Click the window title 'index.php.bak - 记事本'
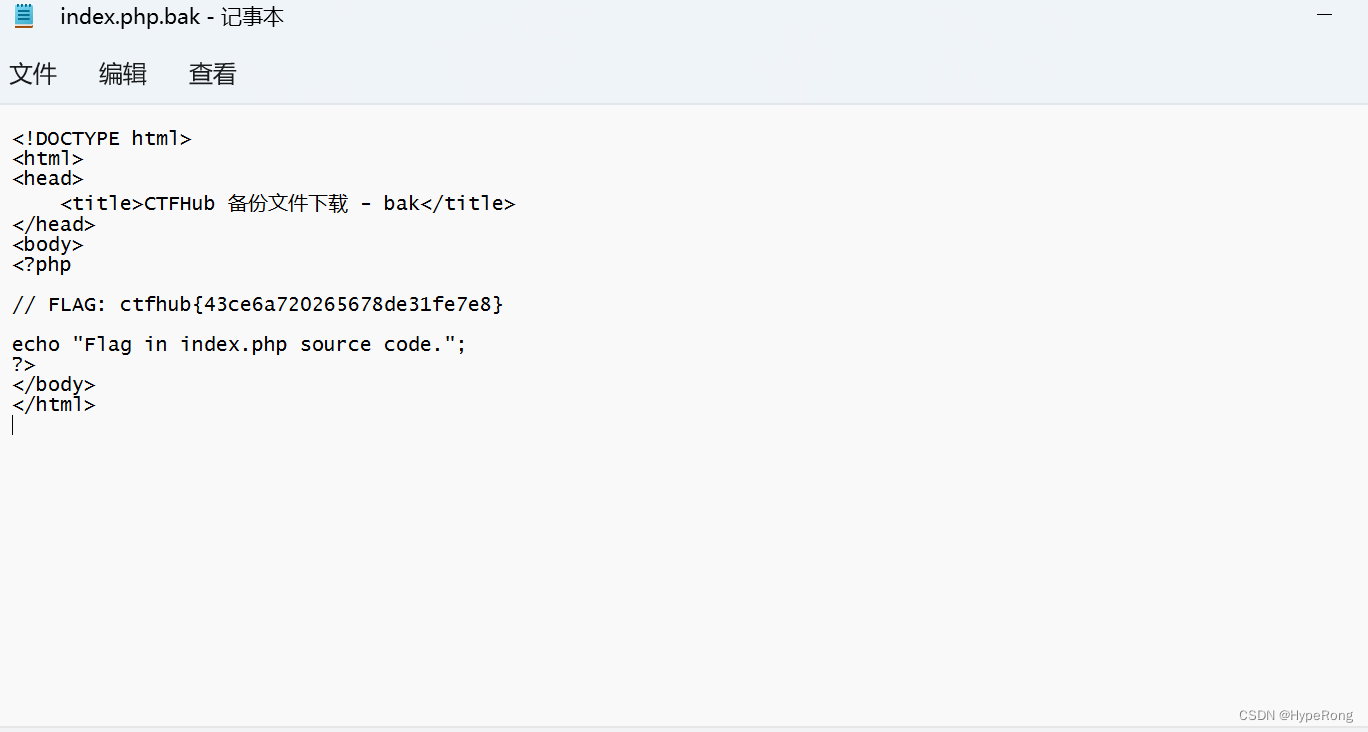Screen dimensions: 1368x732 [x=172, y=17]
